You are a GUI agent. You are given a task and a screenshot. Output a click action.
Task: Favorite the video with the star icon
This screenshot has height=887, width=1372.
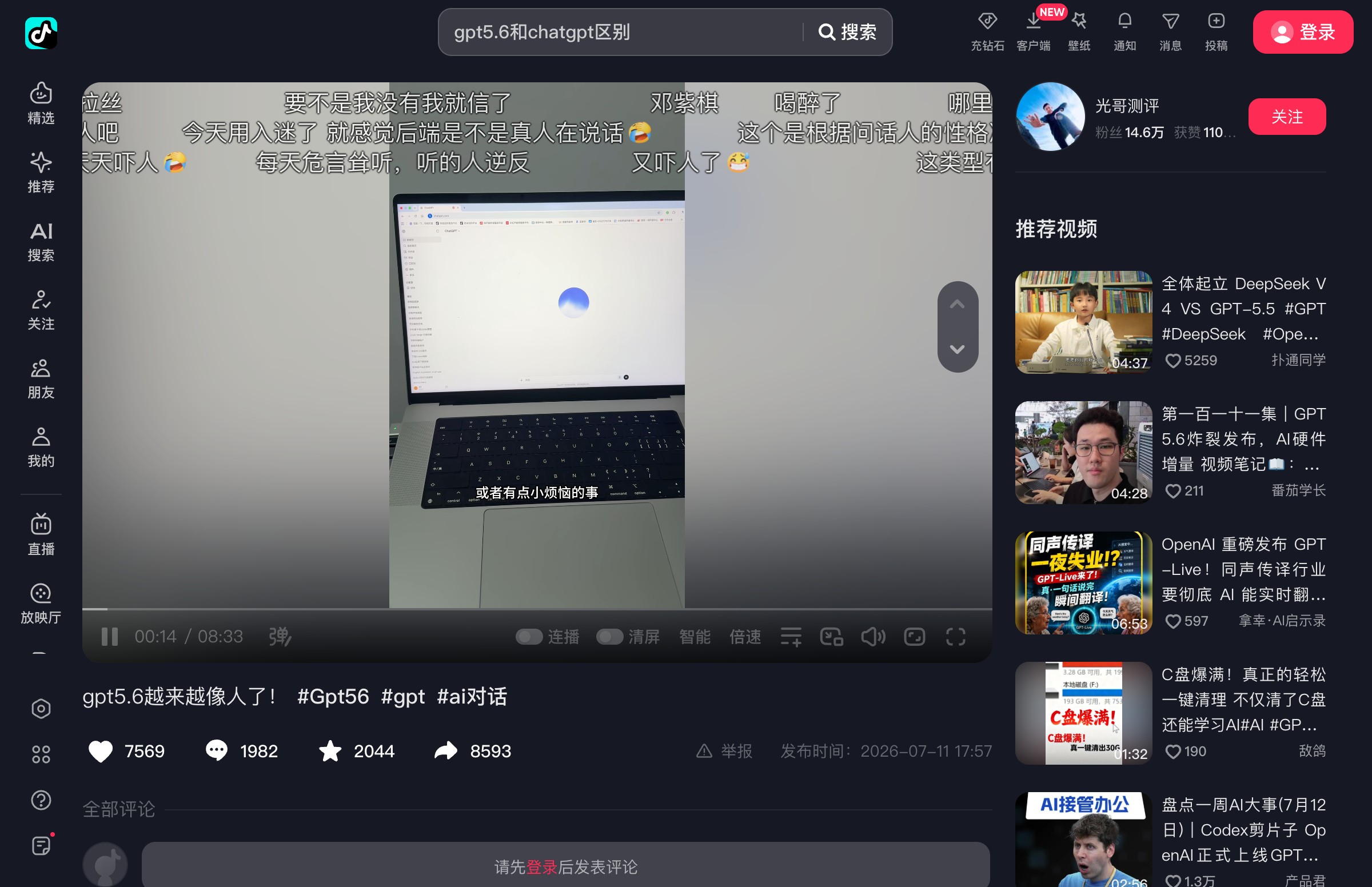(x=330, y=751)
